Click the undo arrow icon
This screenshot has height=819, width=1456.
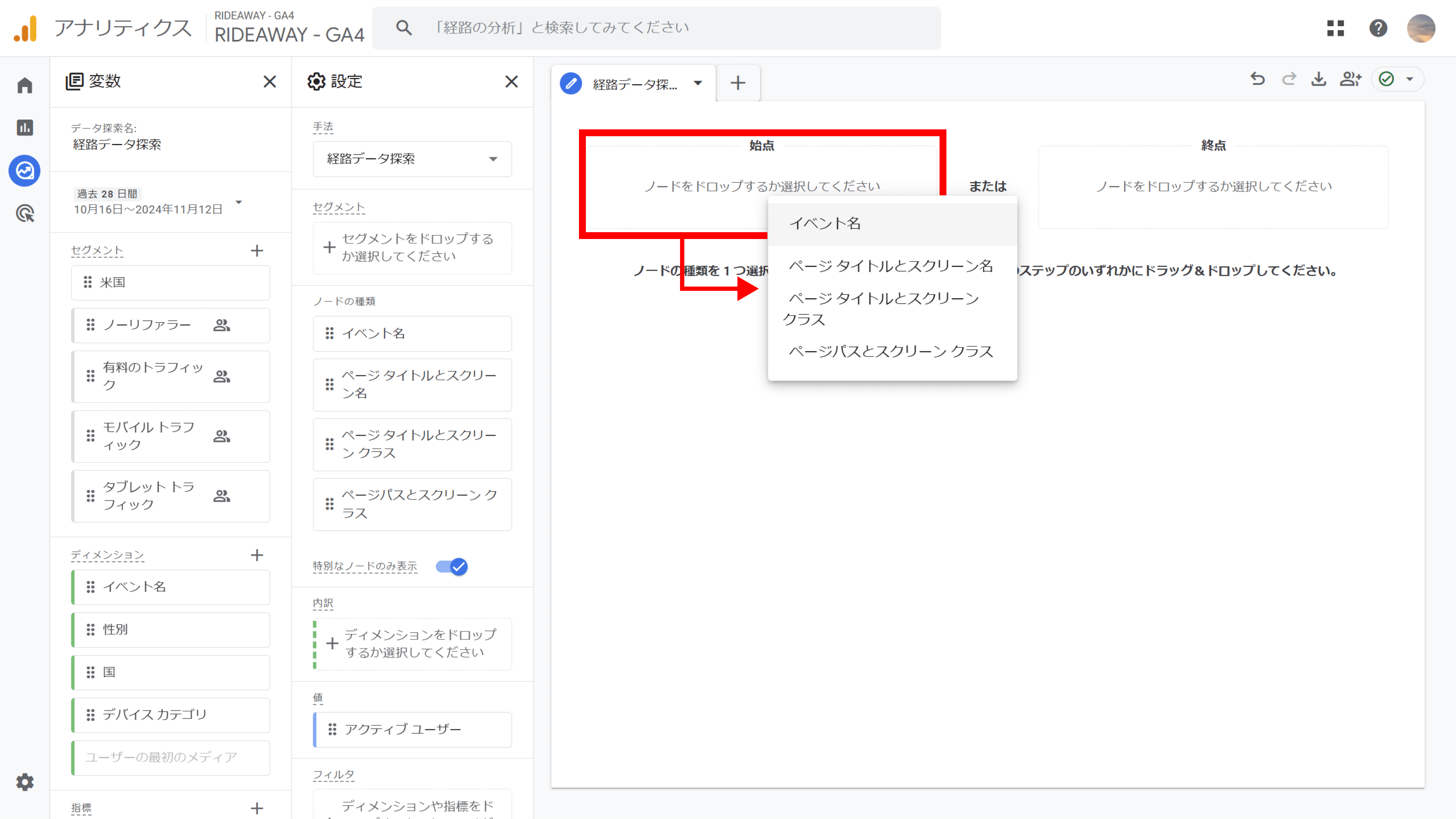pos(1258,79)
